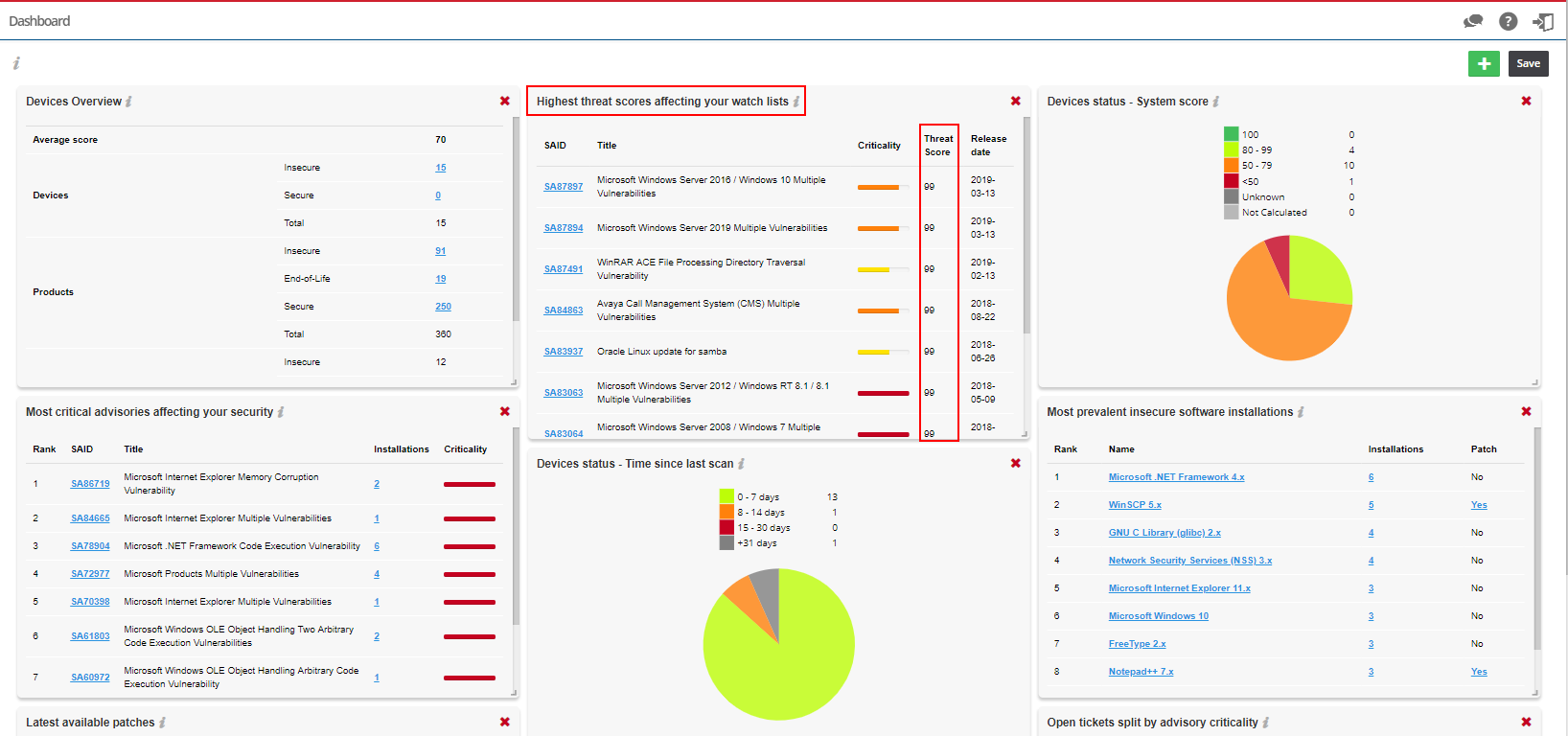The height and width of the screenshot is (736, 1568).
Task: Open GNU C Library (glibc) 2.x link
Action: point(1164,533)
